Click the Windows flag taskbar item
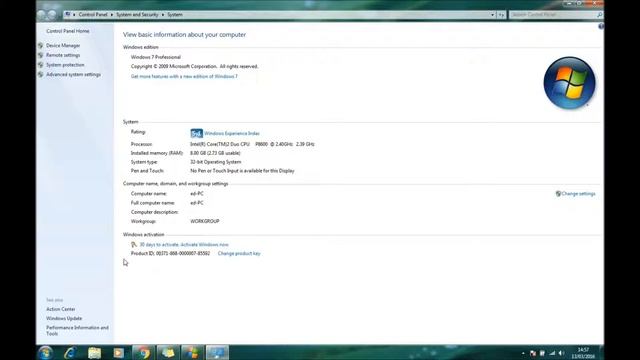The image size is (640, 360). click(192, 353)
